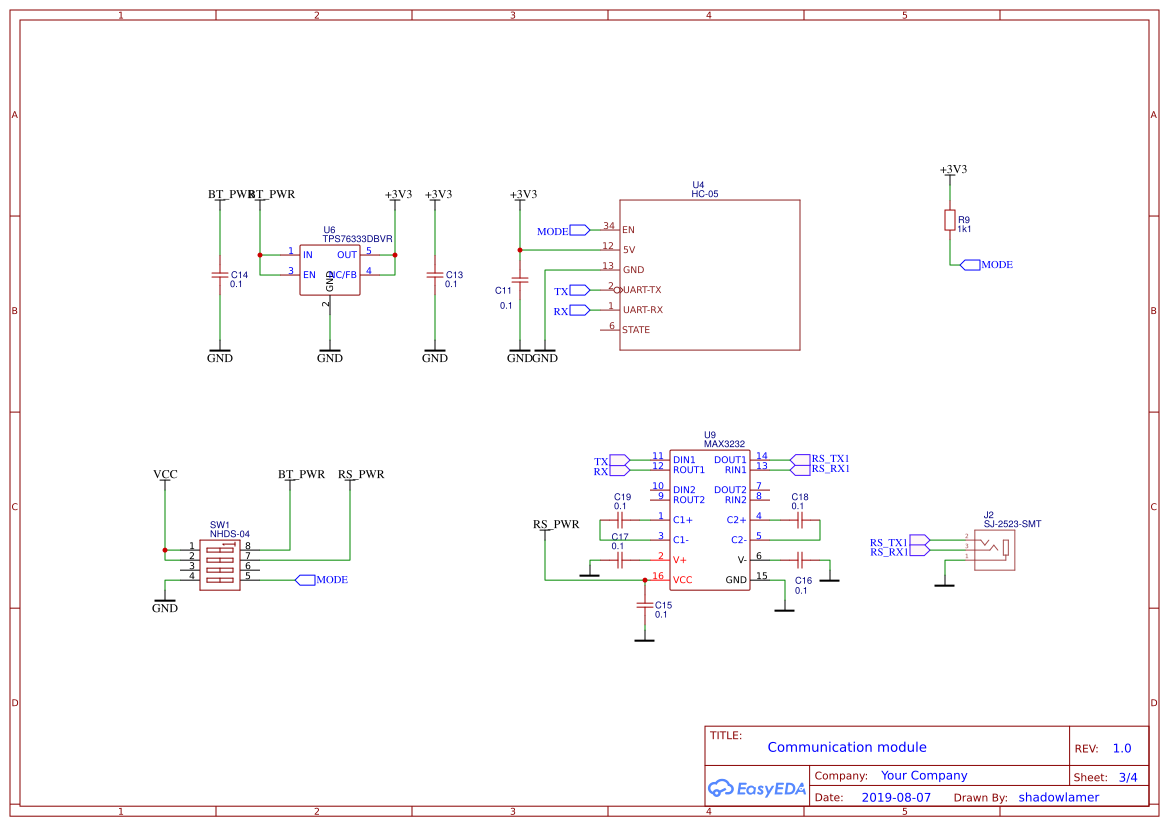Click the capacitor C14 symbol
This screenshot has height=827, width=1169.
tap(220, 273)
